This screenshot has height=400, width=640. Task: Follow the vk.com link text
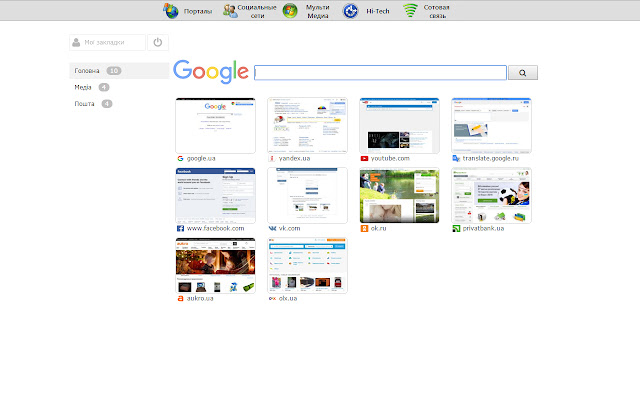coord(289,229)
